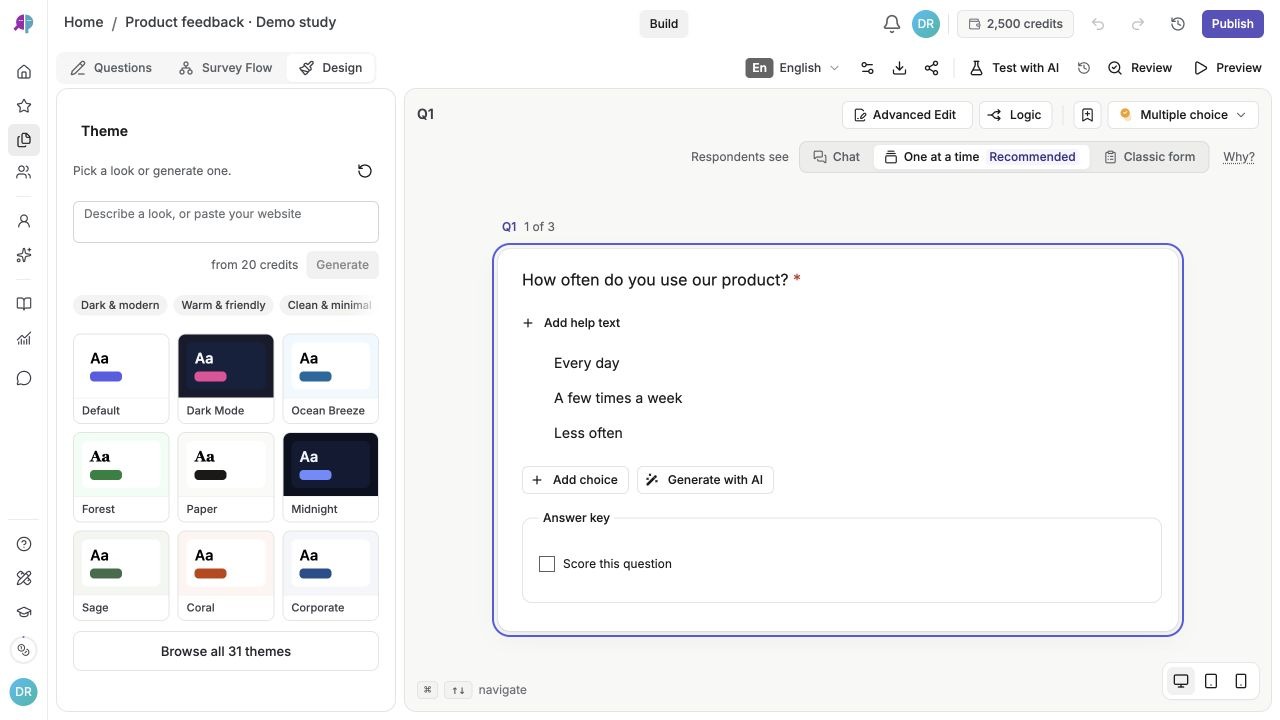The width and height of the screenshot is (1280, 720).
Task: Open the chart analytics icon in sidebar
Action: point(24,338)
